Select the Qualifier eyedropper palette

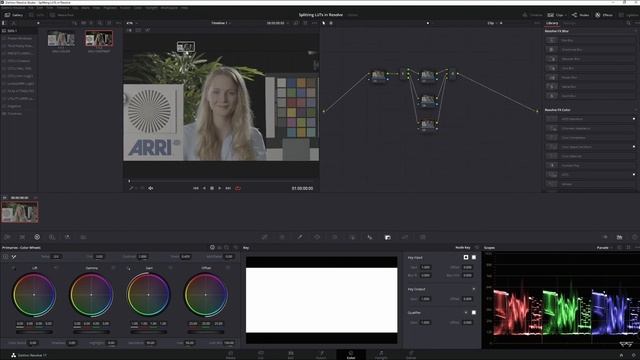coord(300,237)
